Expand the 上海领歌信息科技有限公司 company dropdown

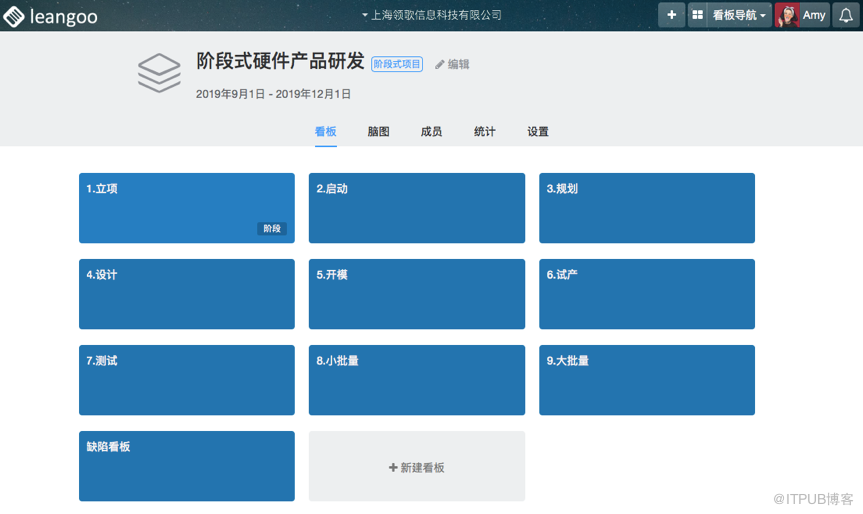point(431,15)
